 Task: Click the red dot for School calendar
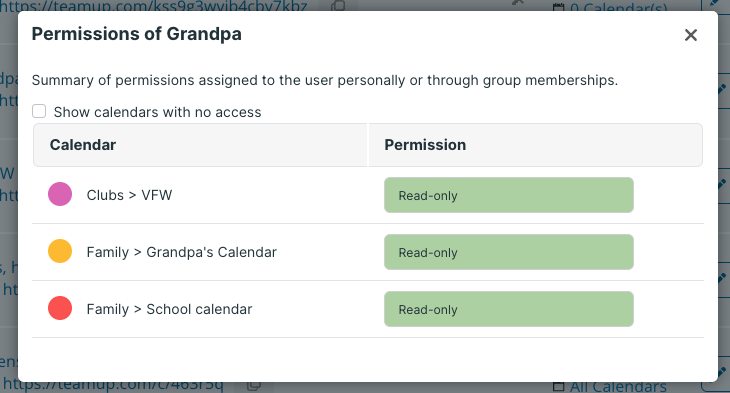coord(60,308)
